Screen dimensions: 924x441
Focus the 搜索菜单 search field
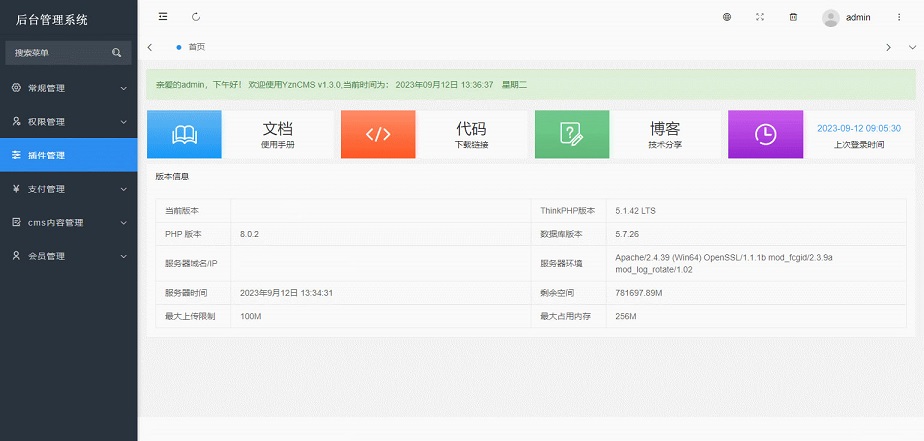(x=68, y=52)
